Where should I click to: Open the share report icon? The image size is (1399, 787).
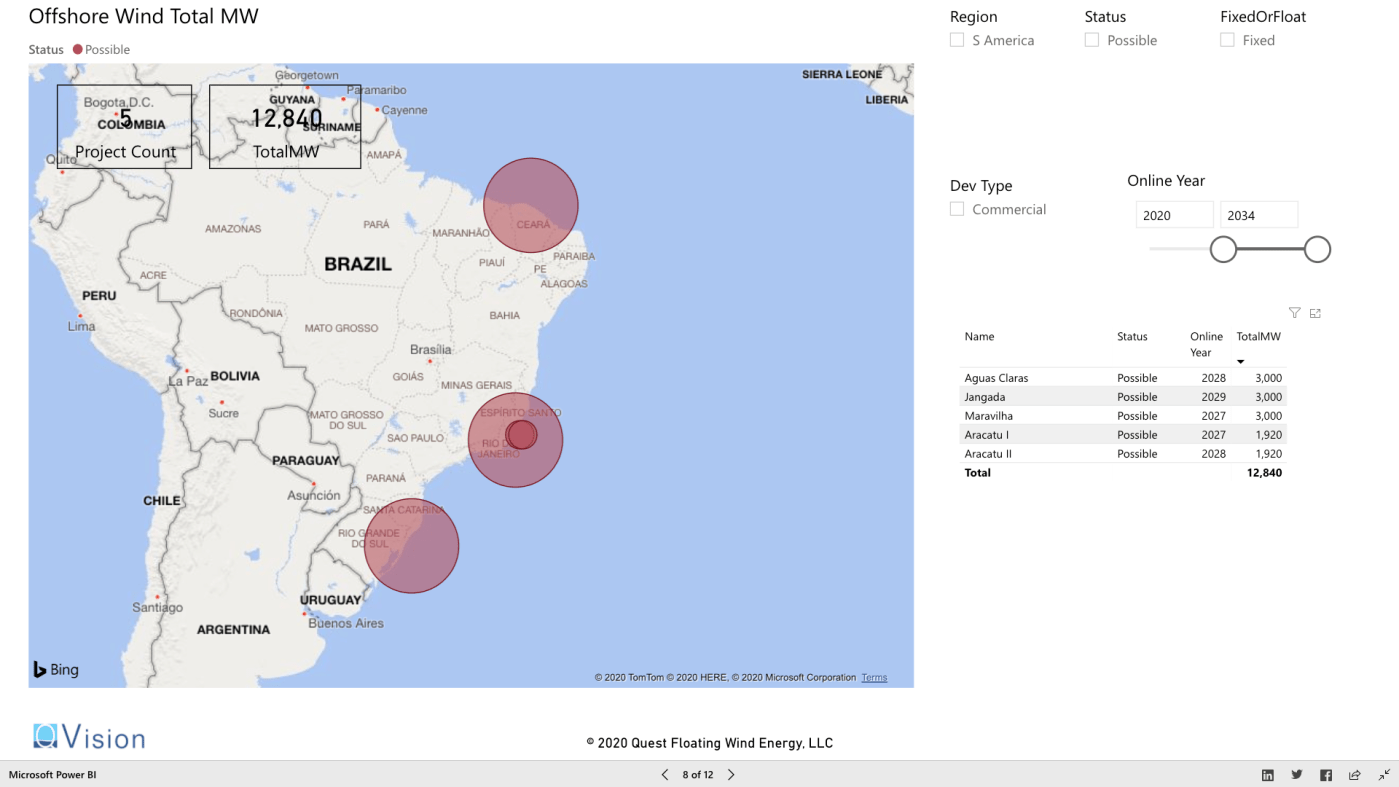[x=1354, y=775]
